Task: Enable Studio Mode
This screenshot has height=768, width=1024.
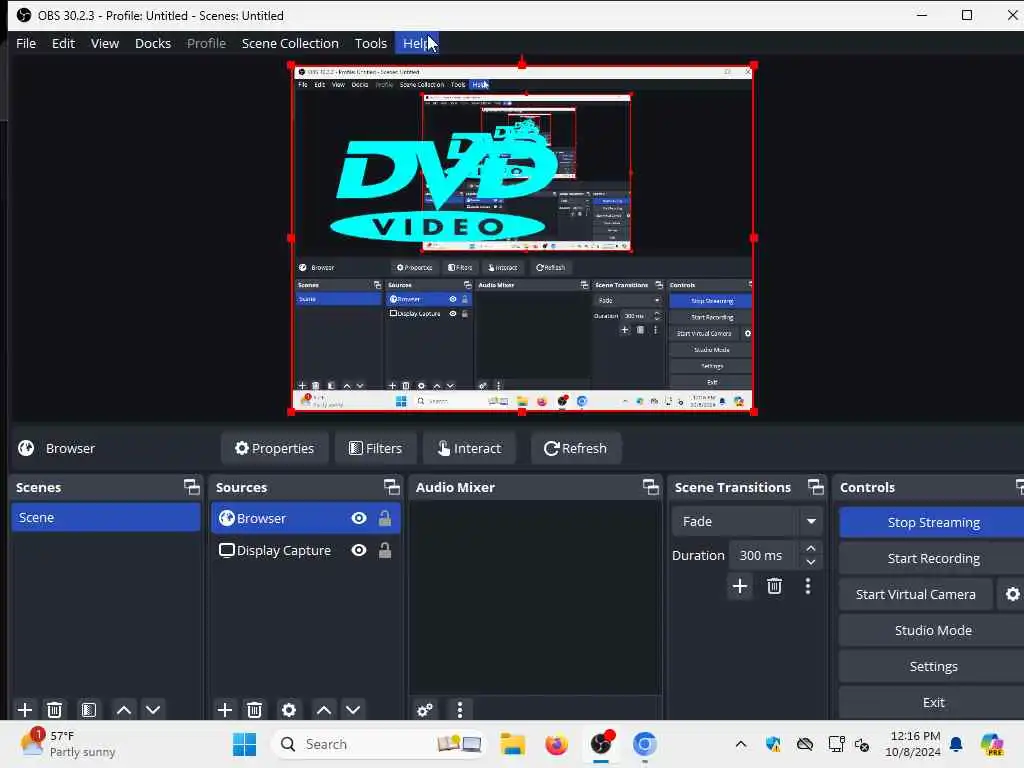Action: coord(933,630)
